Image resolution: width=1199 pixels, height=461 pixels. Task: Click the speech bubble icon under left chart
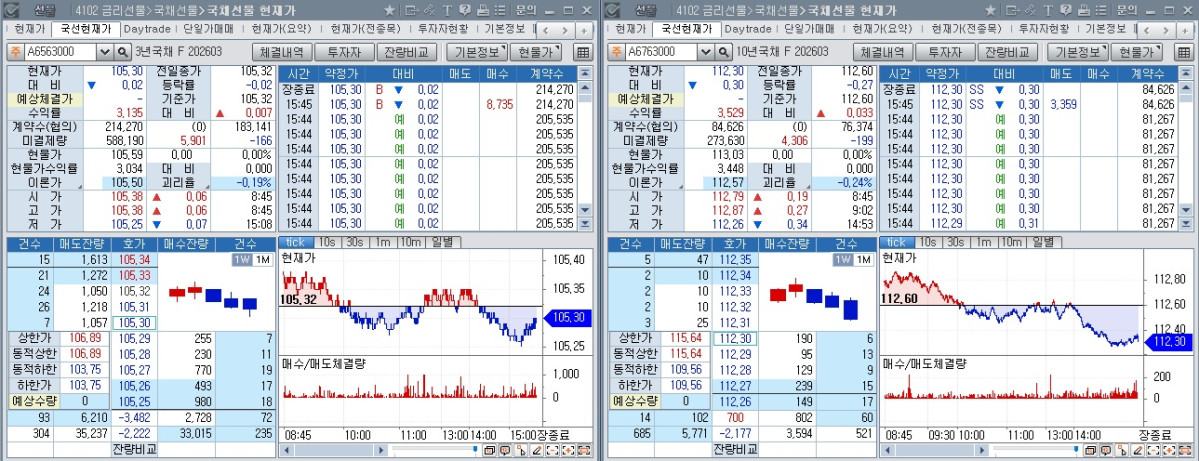pyautogui.click(x=505, y=450)
